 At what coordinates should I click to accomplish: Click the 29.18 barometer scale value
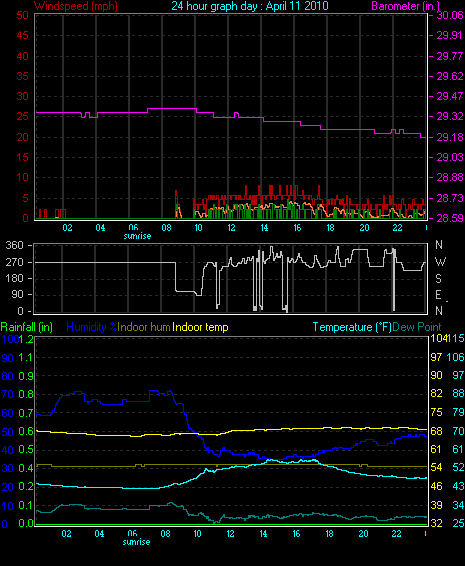pyautogui.click(x=450, y=137)
